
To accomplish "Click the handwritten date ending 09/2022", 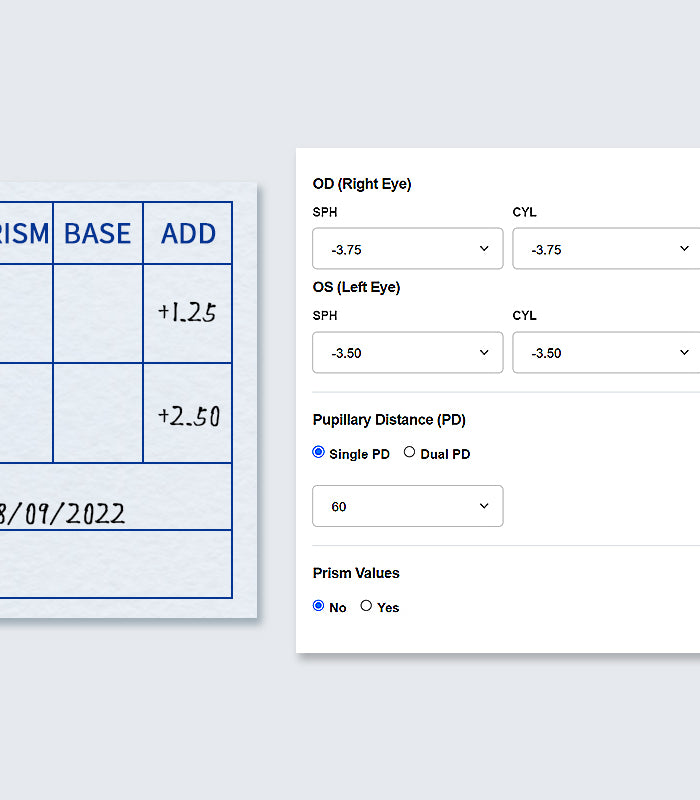I will [x=62, y=514].
